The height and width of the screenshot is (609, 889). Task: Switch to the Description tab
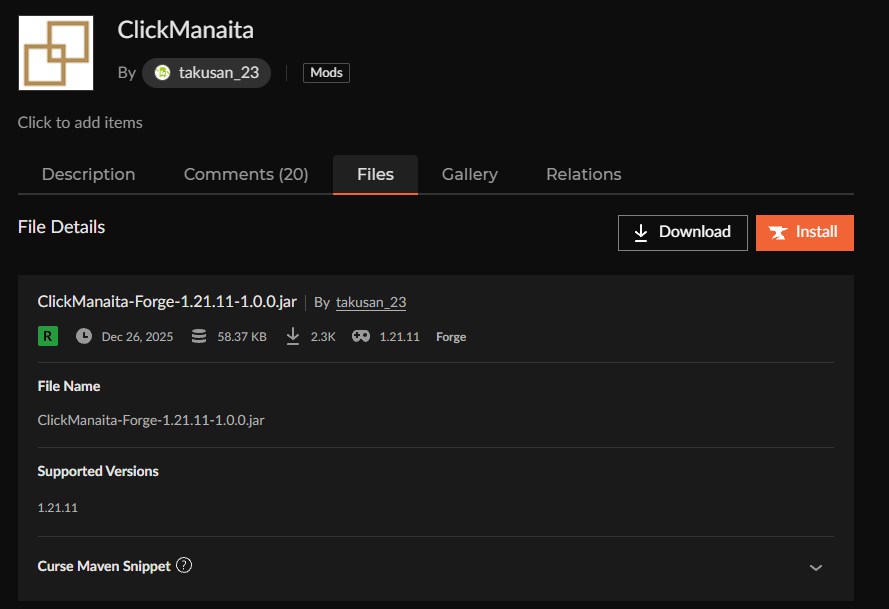click(x=88, y=174)
